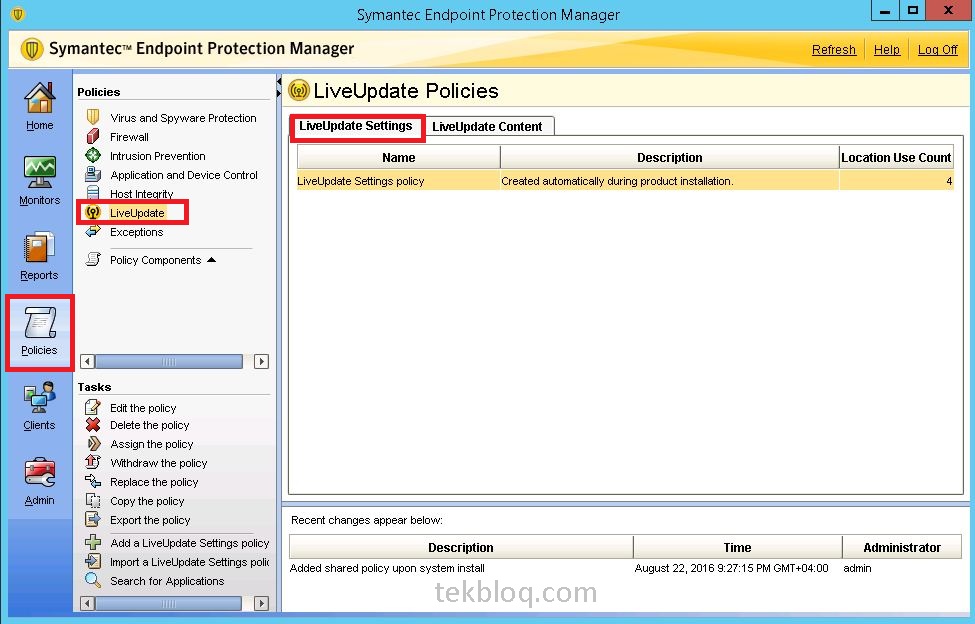Click Edit the policy task

pos(143,408)
